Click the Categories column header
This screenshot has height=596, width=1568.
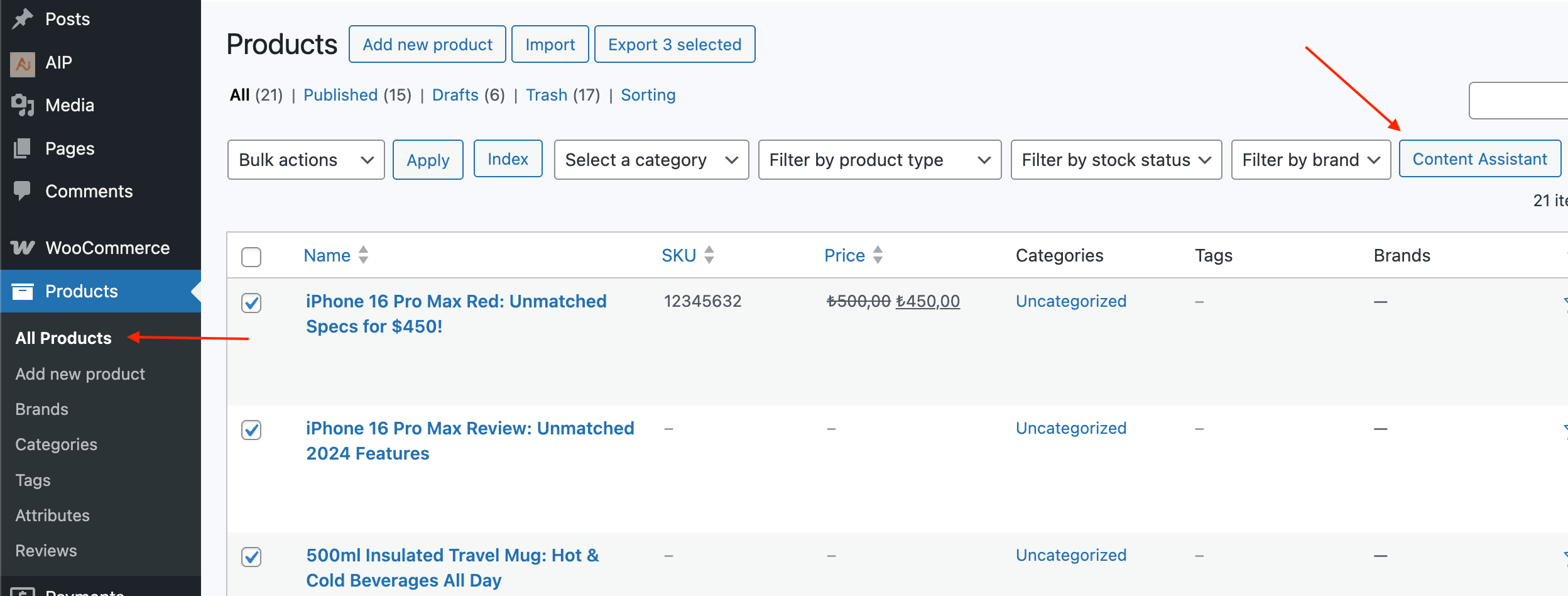[1060, 255]
